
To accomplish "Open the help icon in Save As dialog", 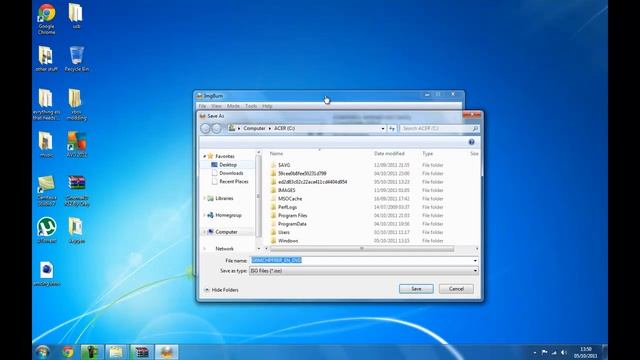I will [x=471, y=142].
